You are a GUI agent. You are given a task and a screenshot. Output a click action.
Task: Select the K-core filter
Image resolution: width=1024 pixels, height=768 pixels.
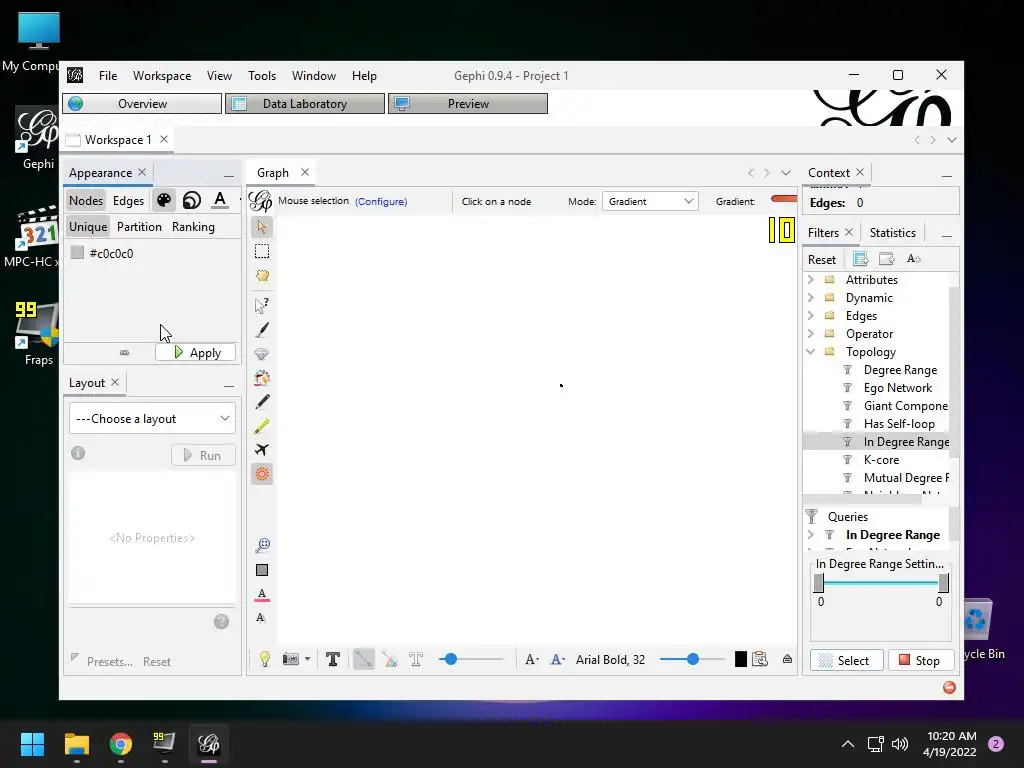(x=881, y=460)
